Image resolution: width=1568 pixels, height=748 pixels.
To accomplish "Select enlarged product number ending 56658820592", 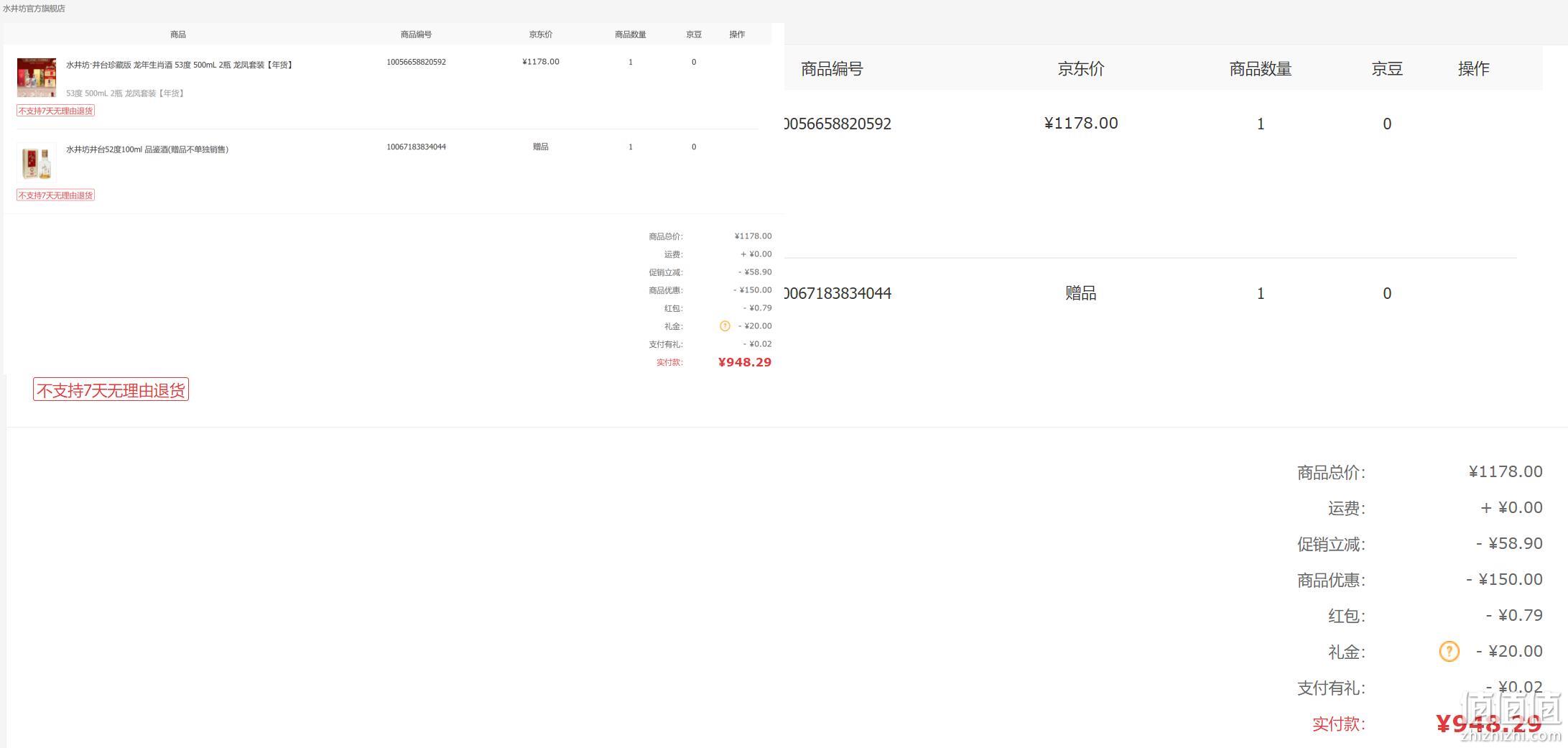I will [x=838, y=124].
